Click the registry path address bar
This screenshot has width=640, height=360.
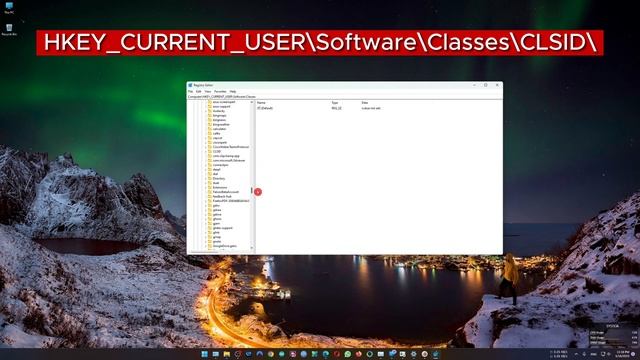[345, 97]
